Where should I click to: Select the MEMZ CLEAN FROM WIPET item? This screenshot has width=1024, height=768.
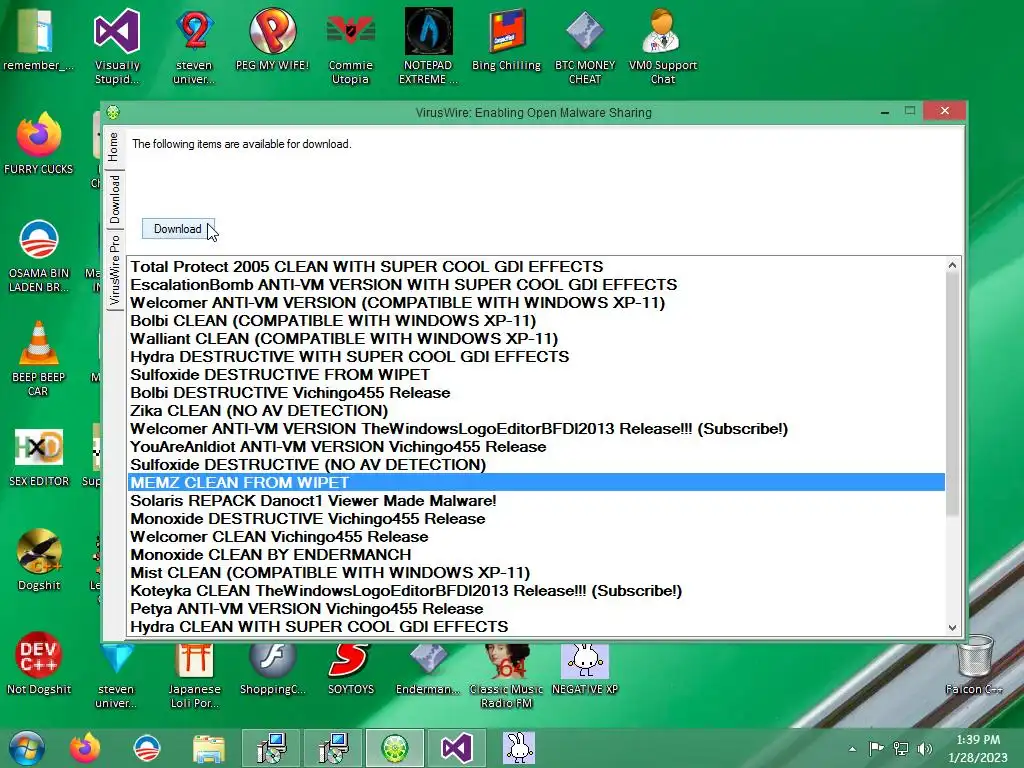pyautogui.click(x=536, y=483)
